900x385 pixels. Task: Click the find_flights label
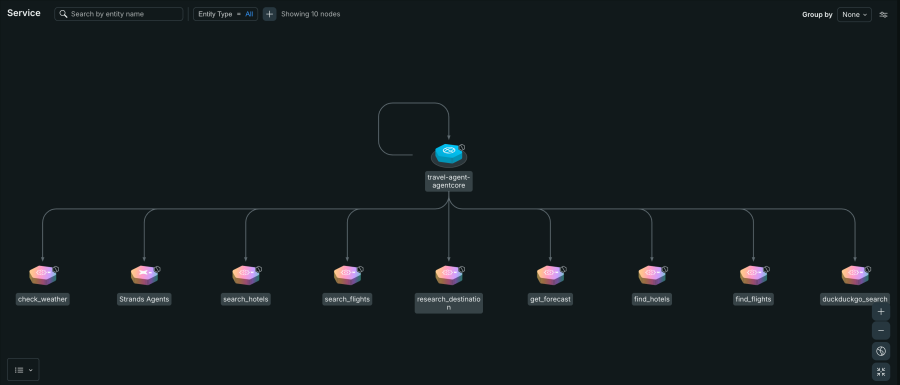754,299
